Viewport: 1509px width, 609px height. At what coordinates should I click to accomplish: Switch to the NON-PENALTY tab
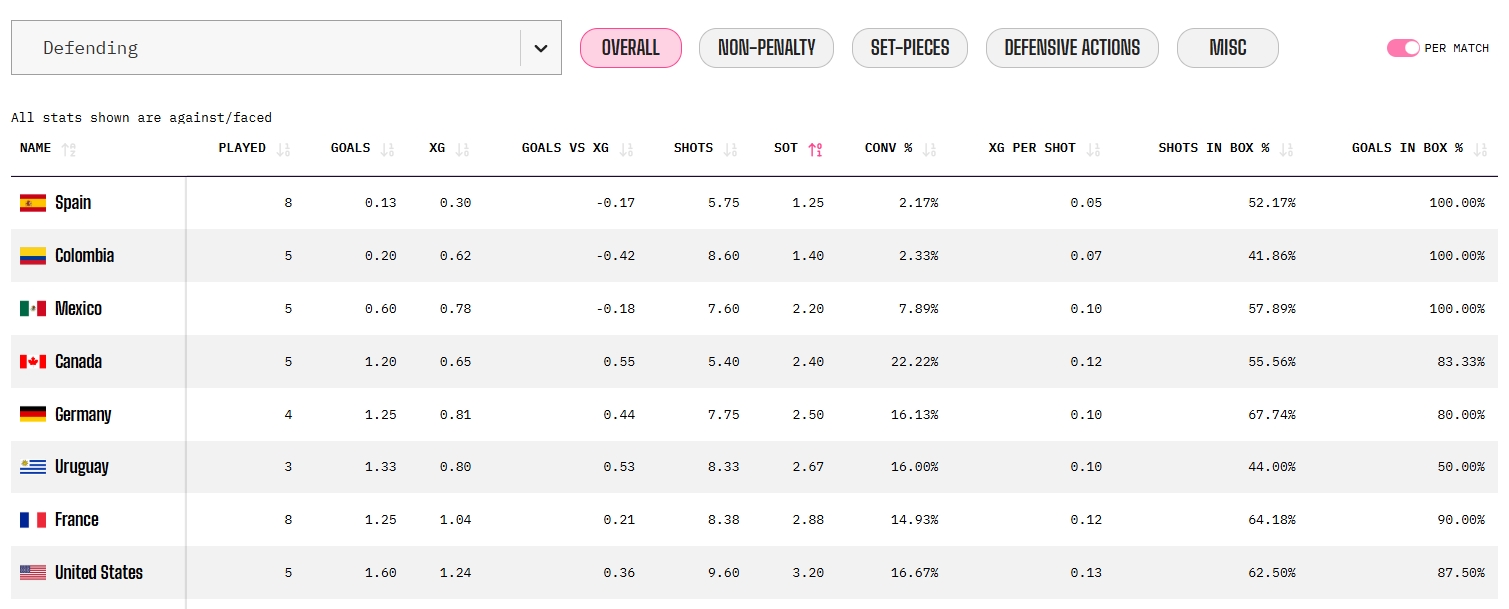coord(766,48)
